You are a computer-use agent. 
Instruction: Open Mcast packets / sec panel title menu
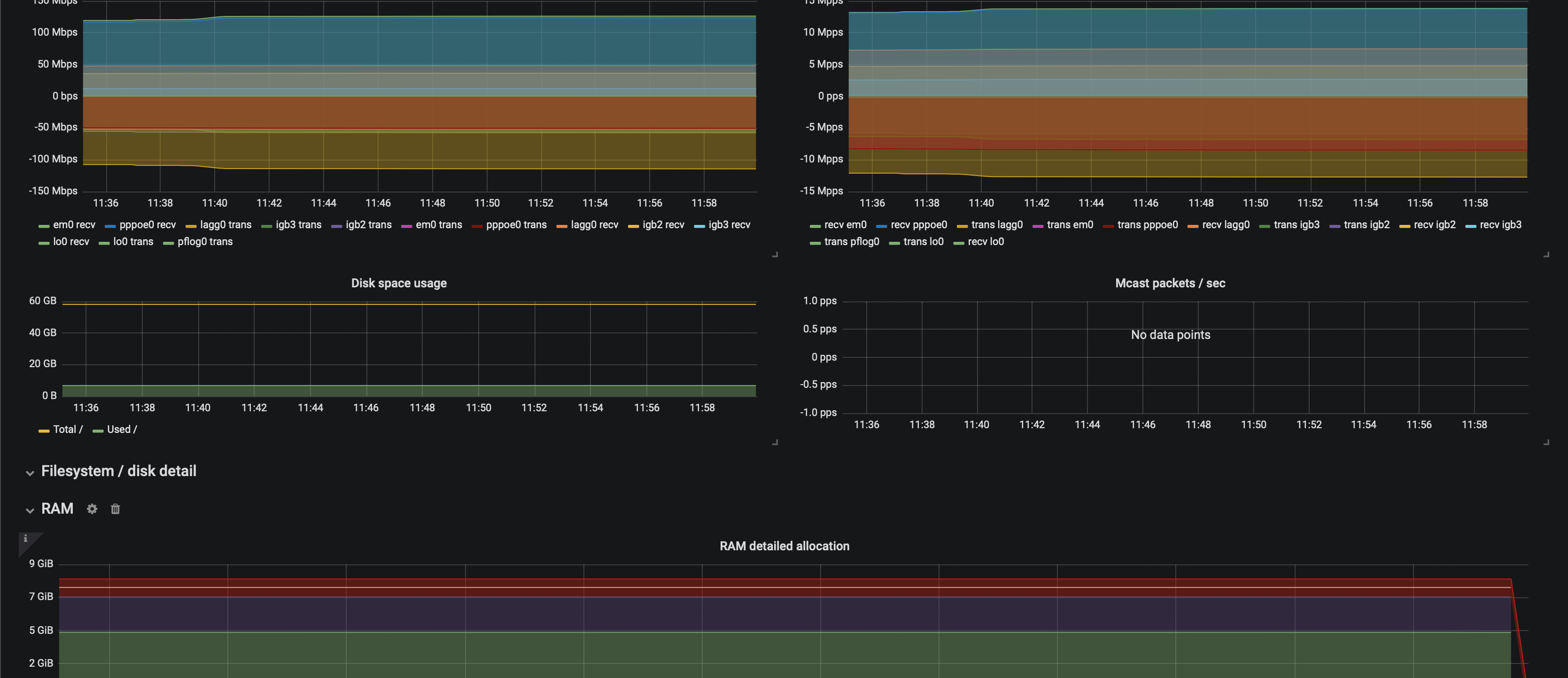[x=1169, y=283]
